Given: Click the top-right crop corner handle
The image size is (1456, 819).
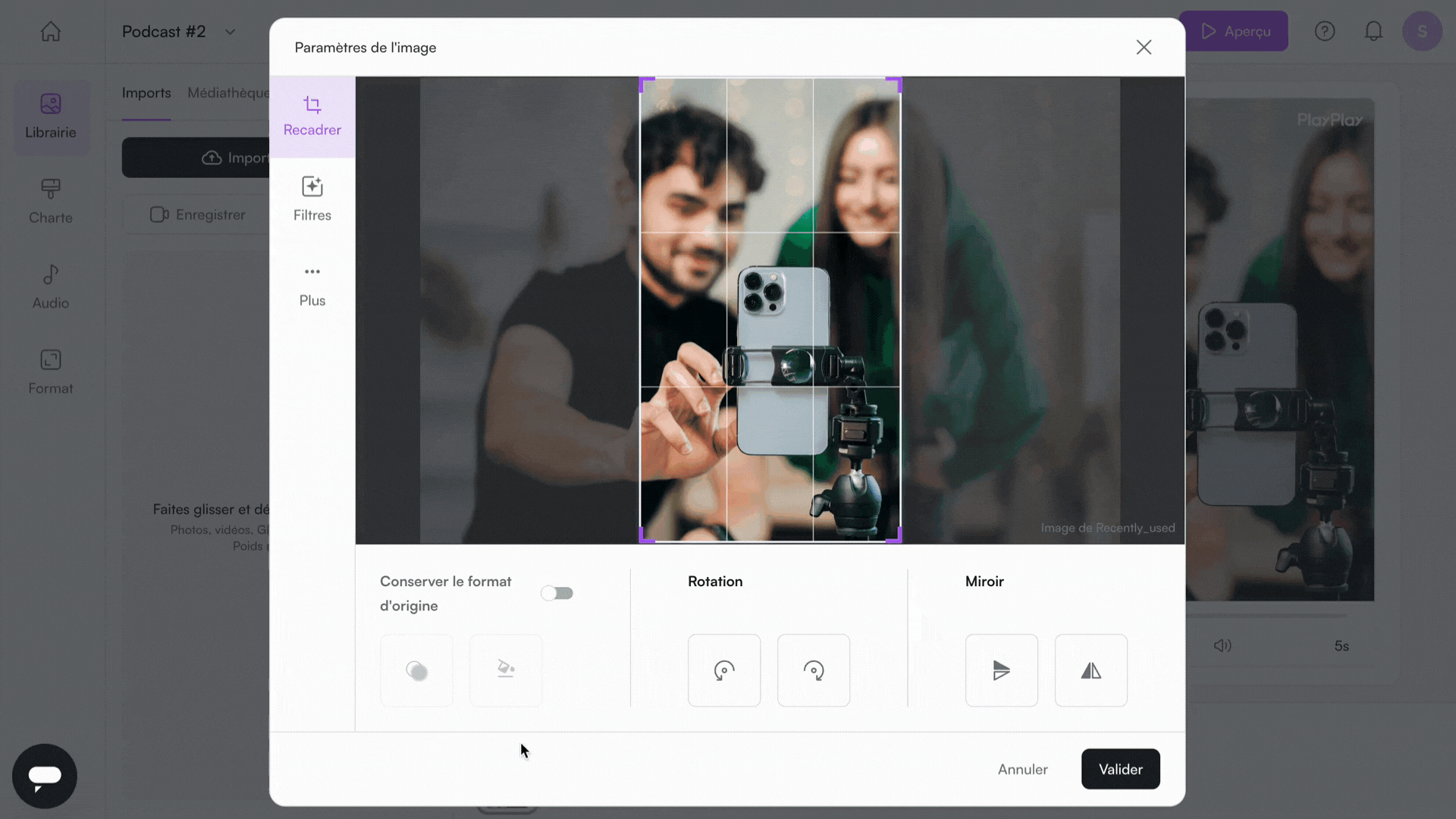Looking at the screenshot, I should pyautogui.click(x=896, y=83).
